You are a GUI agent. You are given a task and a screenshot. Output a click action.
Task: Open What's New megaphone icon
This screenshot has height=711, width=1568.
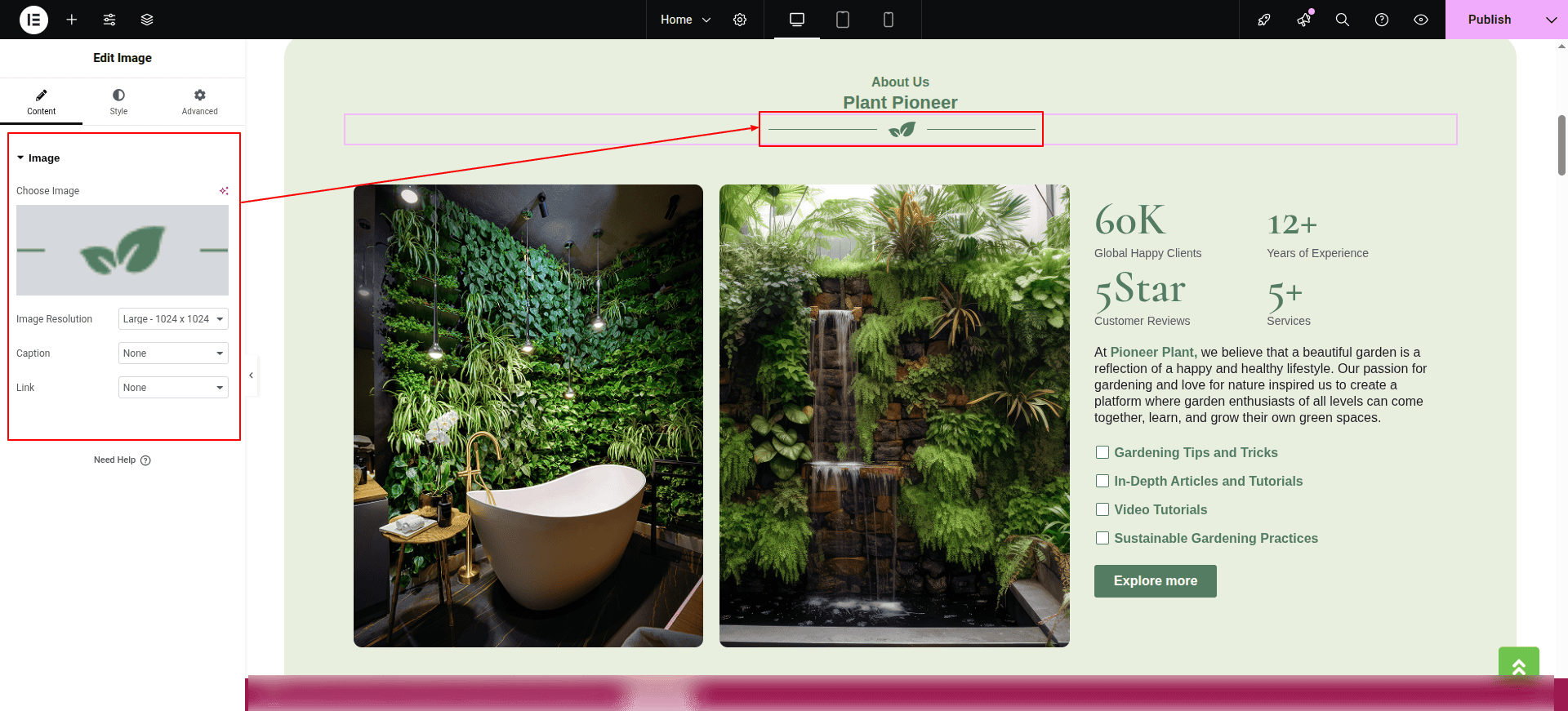(x=1304, y=20)
